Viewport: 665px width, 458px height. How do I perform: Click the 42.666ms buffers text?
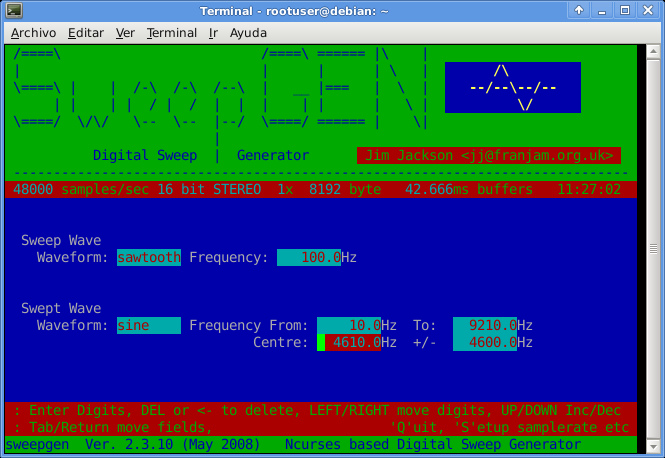(x=469, y=189)
